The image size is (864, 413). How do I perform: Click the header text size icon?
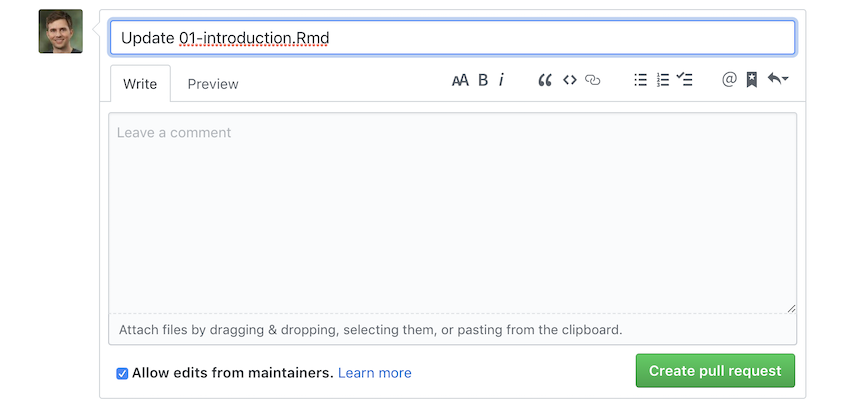click(x=460, y=81)
